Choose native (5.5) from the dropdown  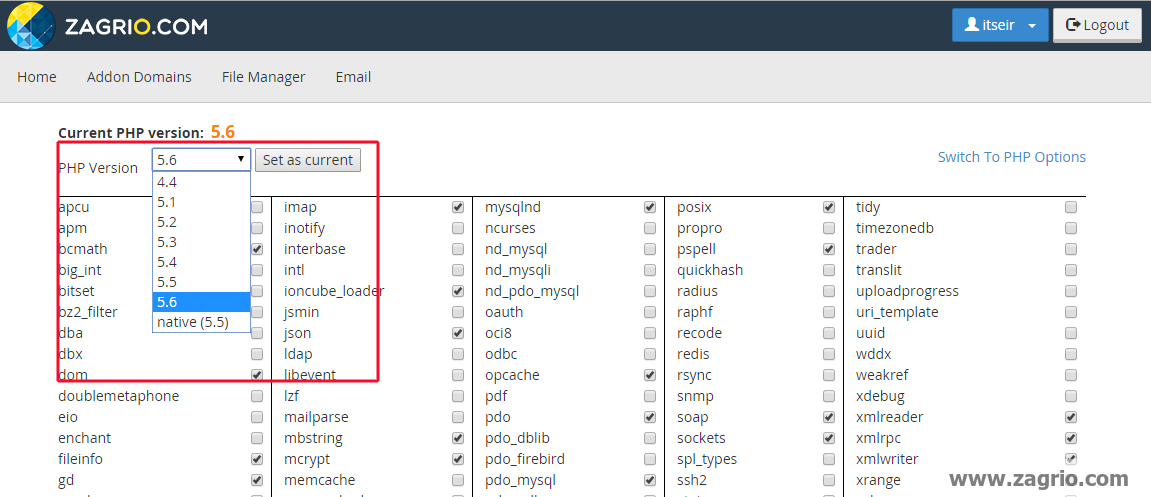[201, 322]
